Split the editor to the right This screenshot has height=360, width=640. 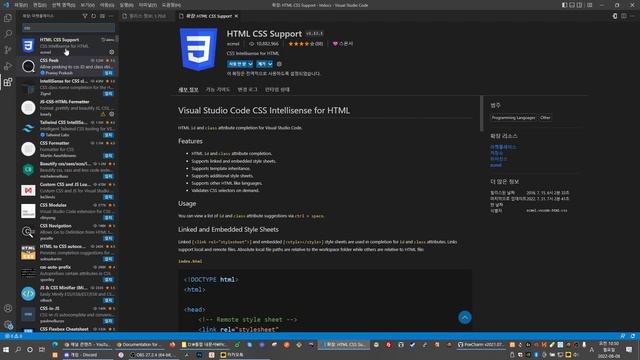pos(624,16)
